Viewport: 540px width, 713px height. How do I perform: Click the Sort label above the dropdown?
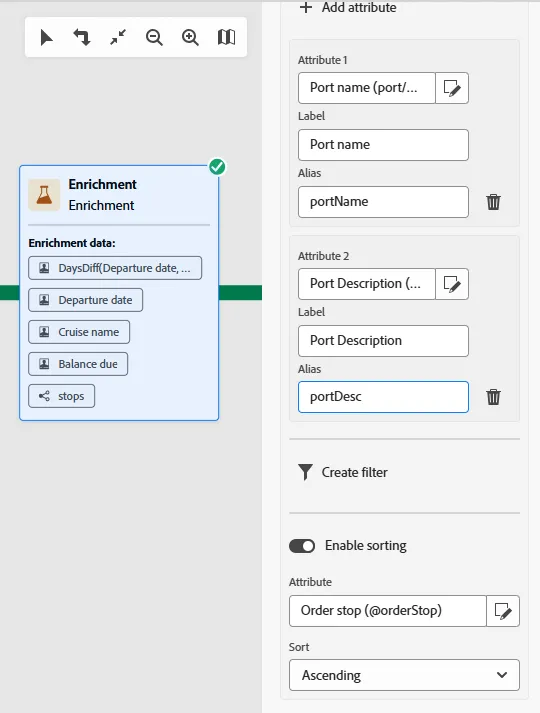coord(299,647)
